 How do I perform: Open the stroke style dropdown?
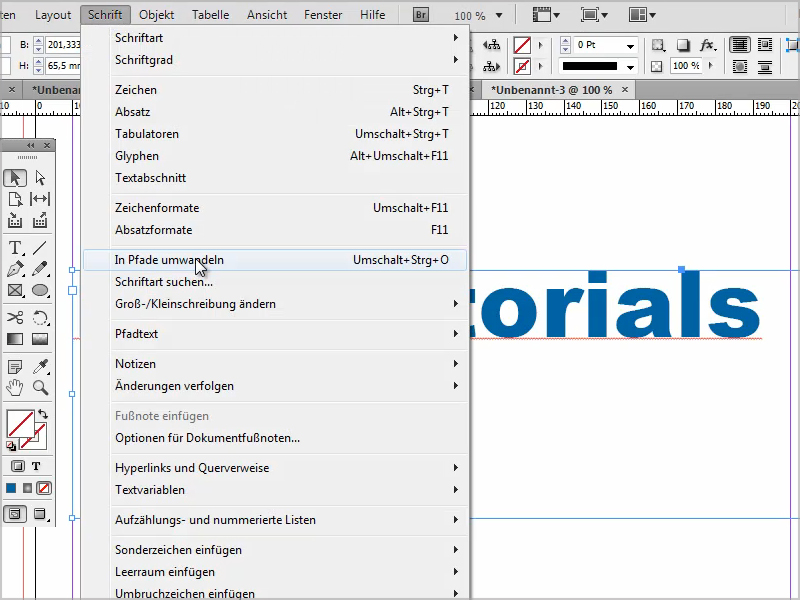[631, 67]
